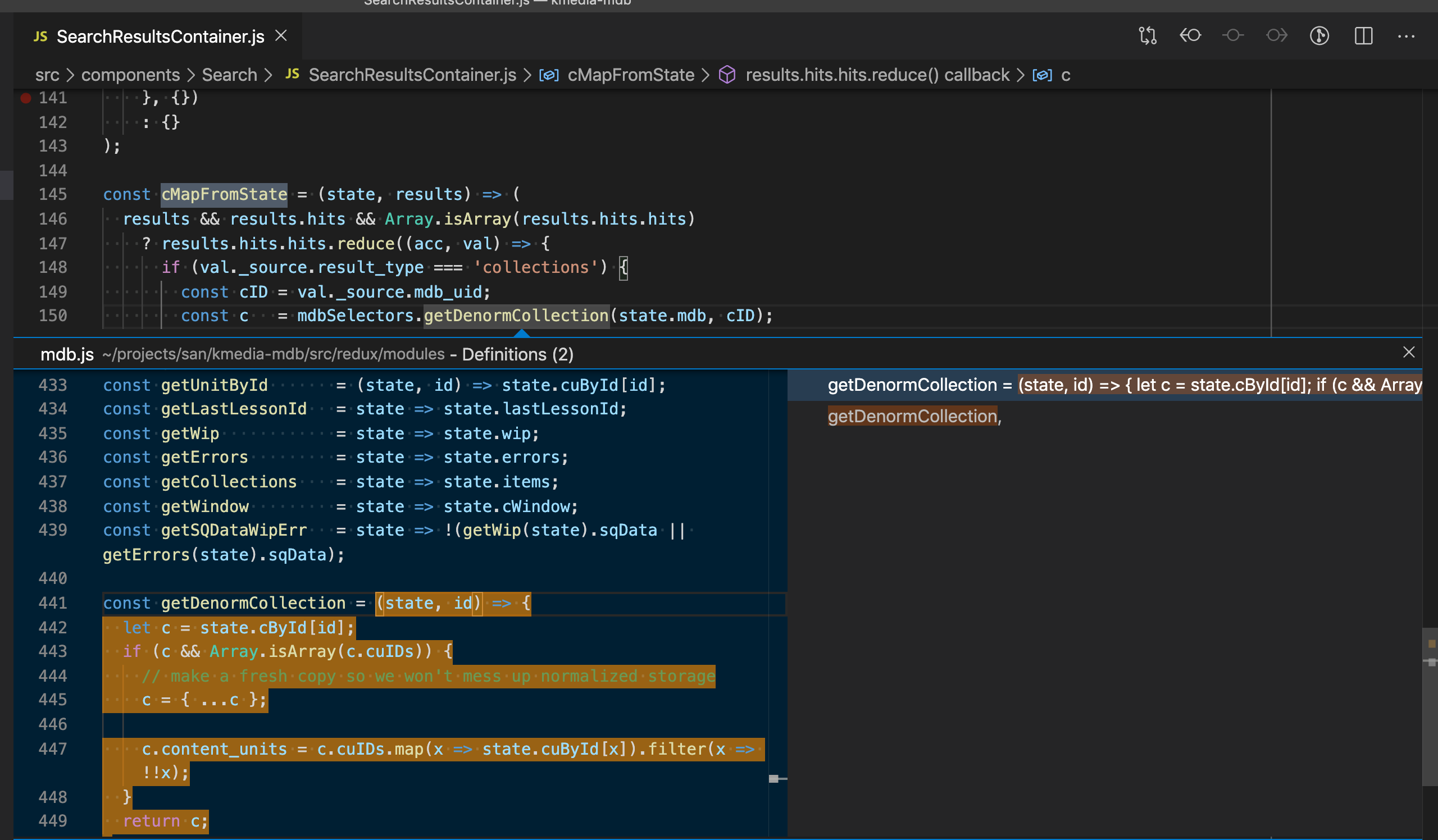Open more editor actions via the ellipsis icon
This screenshot has width=1438, height=840.
pos(1407,36)
